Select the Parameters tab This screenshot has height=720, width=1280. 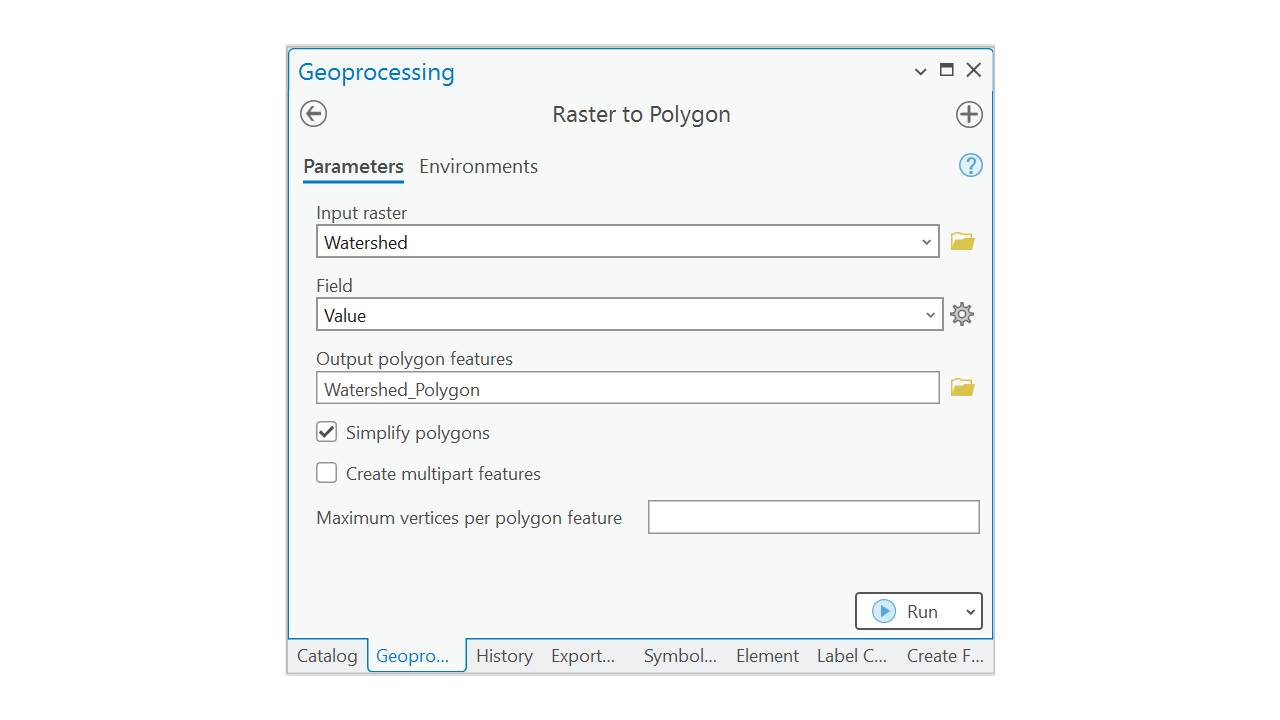point(353,166)
